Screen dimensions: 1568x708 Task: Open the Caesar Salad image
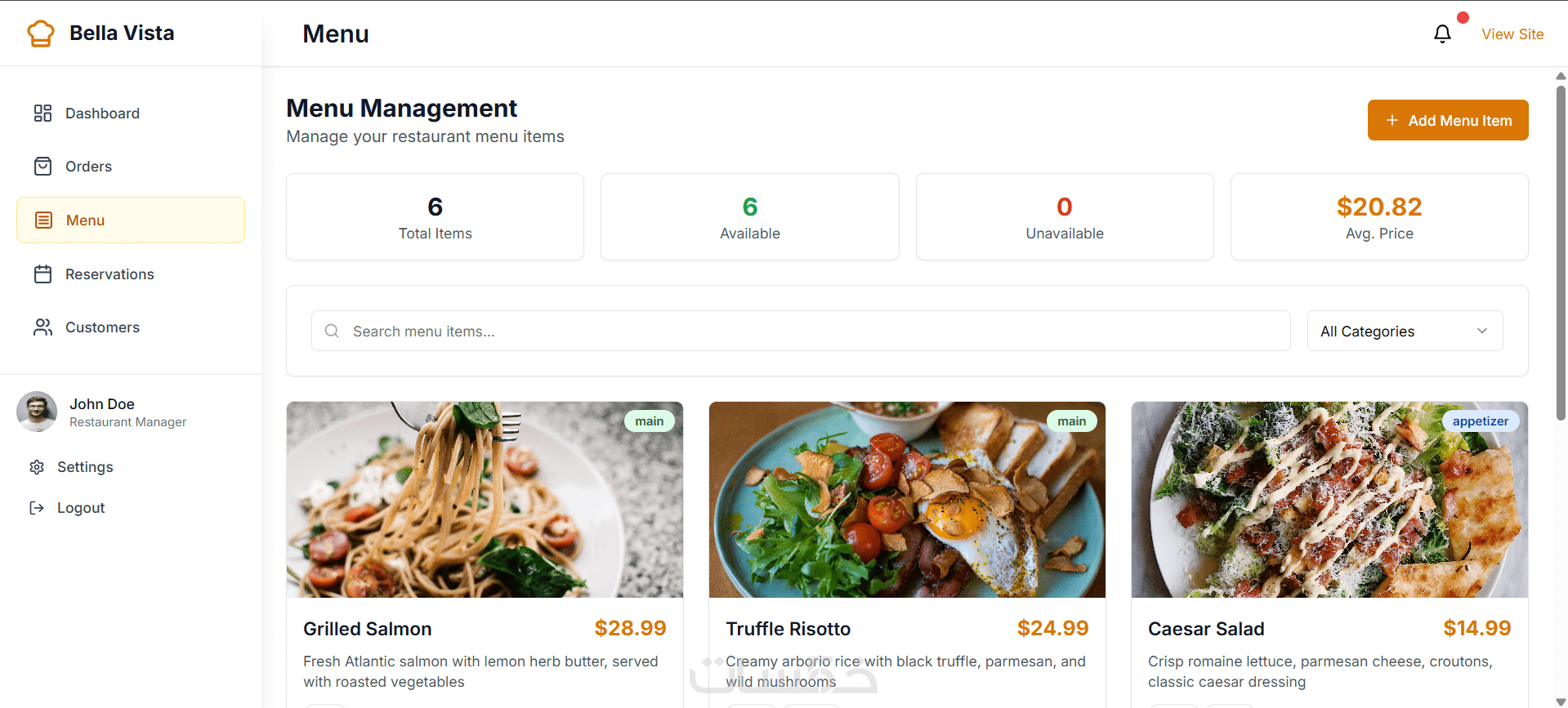click(1329, 500)
